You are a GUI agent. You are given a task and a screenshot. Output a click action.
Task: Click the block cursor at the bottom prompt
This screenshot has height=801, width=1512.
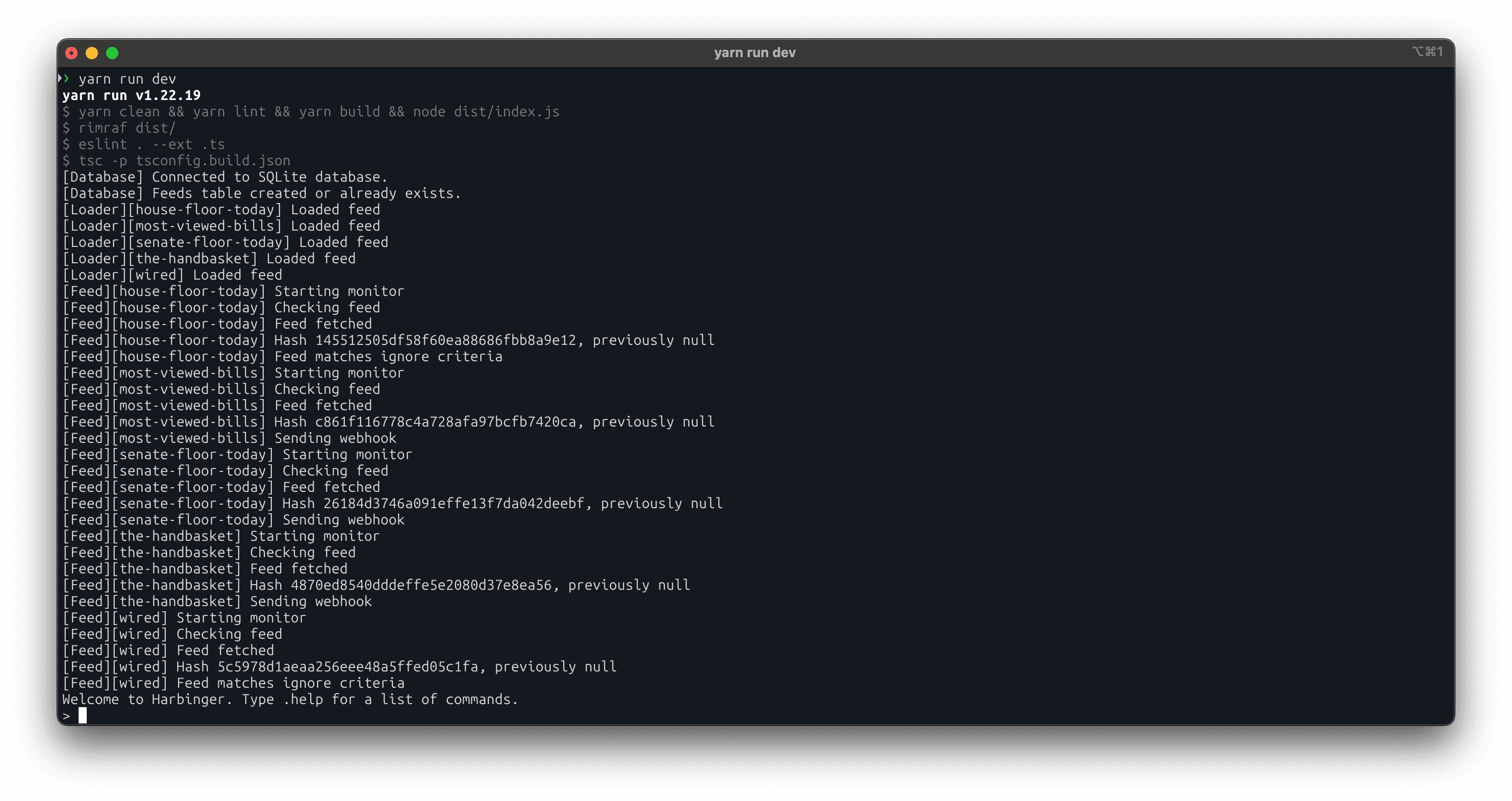(x=83, y=715)
